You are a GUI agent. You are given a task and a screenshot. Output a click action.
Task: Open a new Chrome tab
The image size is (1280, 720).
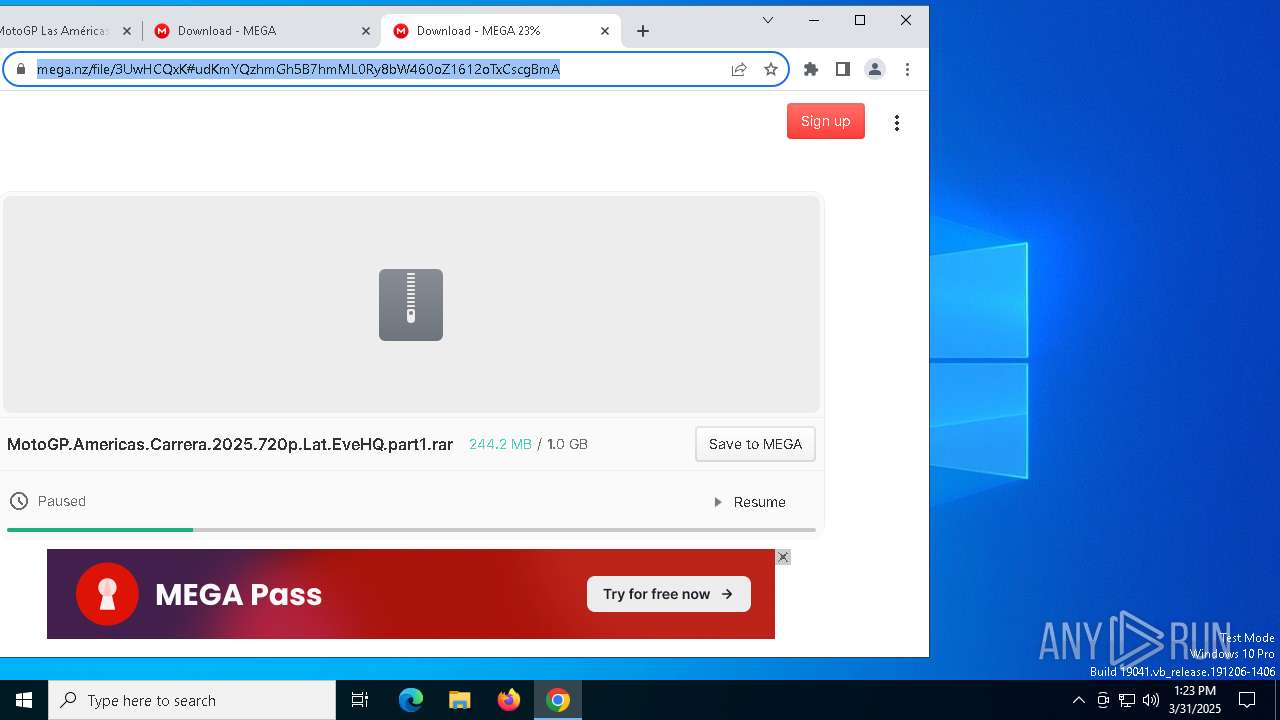click(643, 31)
